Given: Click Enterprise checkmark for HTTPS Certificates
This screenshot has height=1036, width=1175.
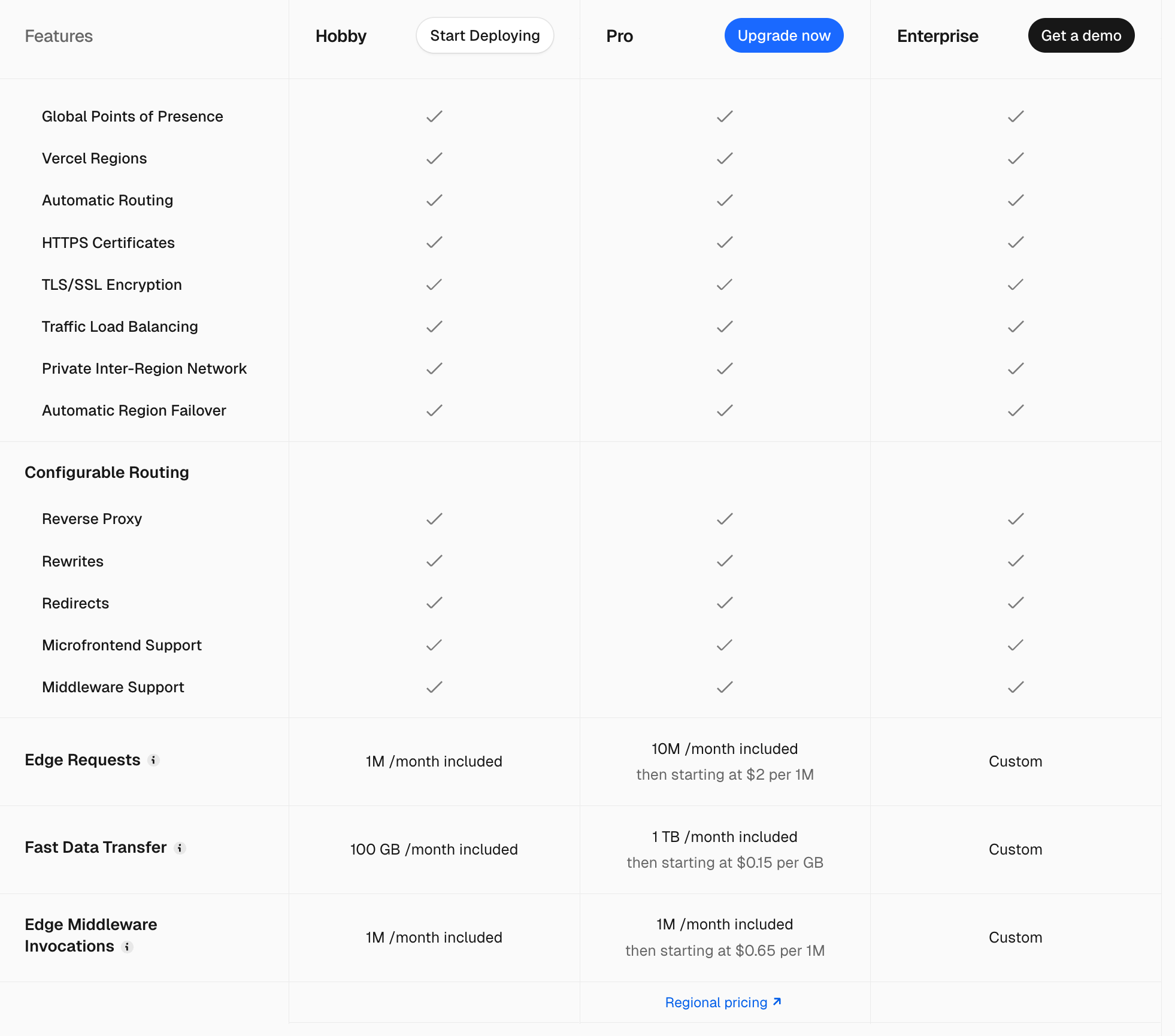Looking at the screenshot, I should pos(1015,243).
